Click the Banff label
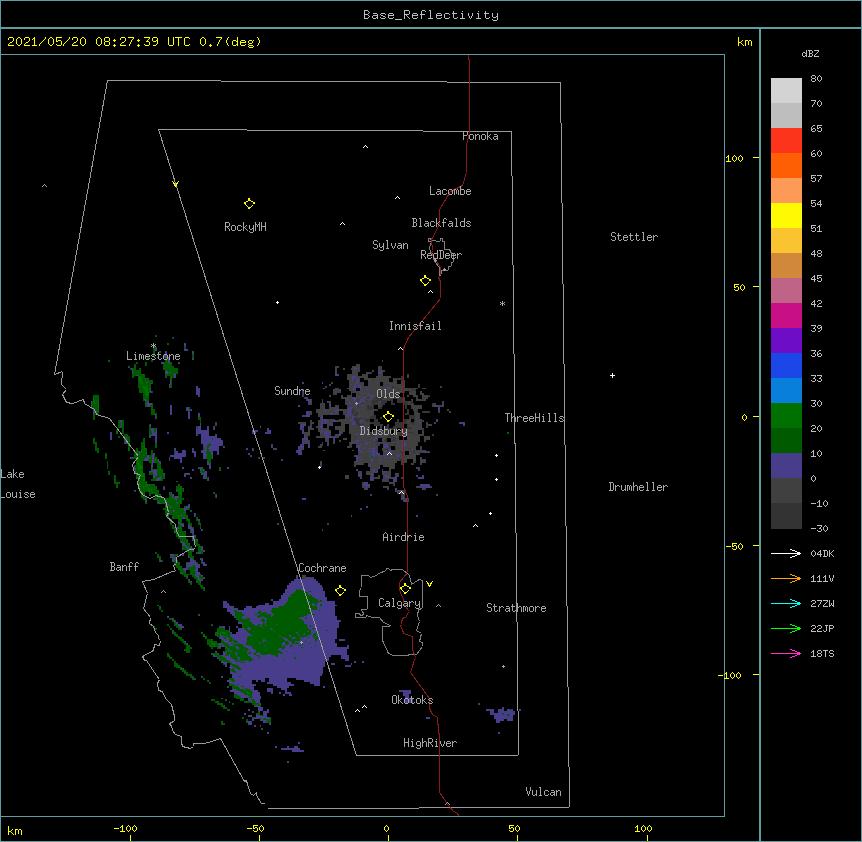The height and width of the screenshot is (842, 862). (124, 567)
